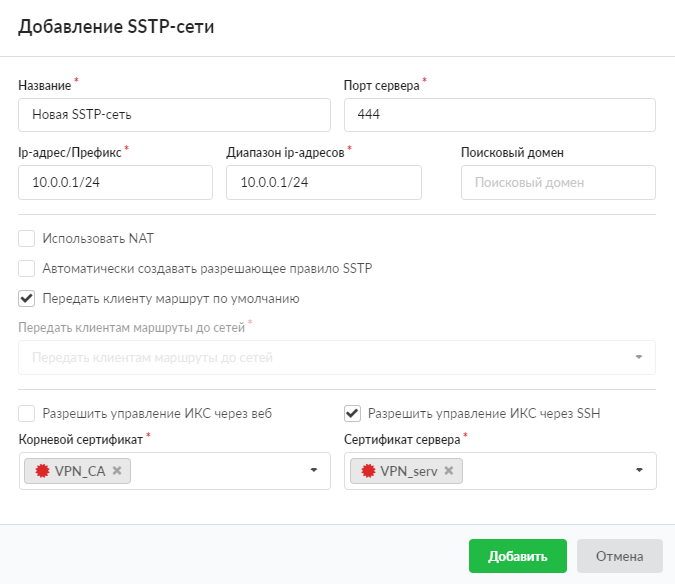The height and width of the screenshot is (584, 675).
Task: Click the Отмена button
Action: click(619, 556)
